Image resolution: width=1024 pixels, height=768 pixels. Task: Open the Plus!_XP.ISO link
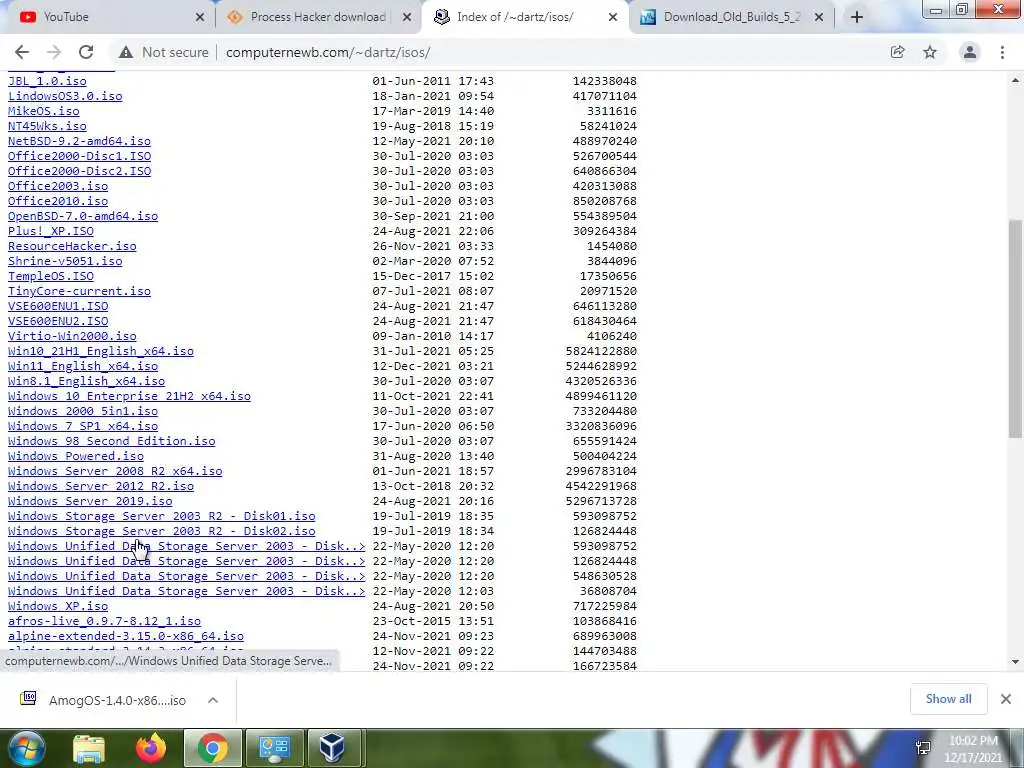pos(50,231)
